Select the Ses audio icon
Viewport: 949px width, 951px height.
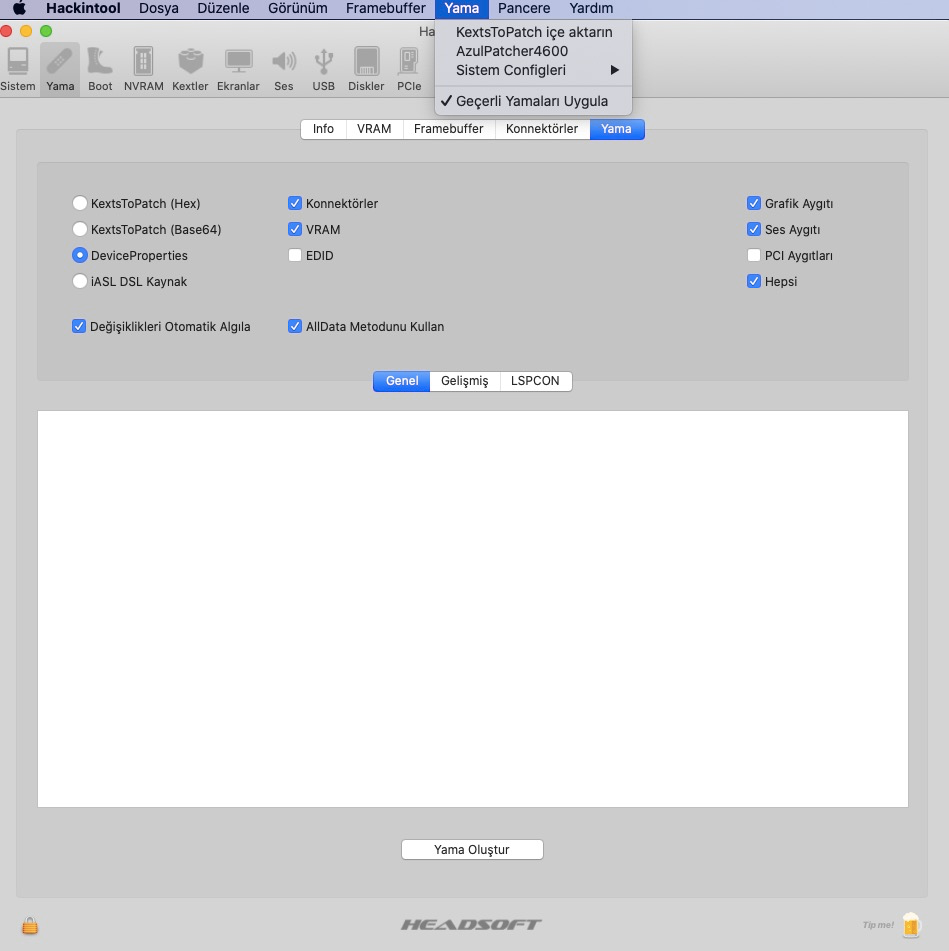pyautogui.click(x=284, y=68)
